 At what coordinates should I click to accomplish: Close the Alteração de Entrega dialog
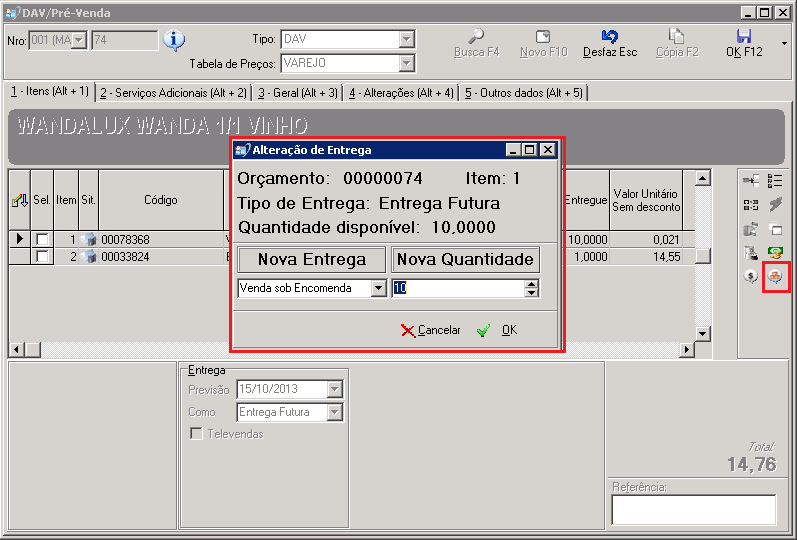pos(547,150)
